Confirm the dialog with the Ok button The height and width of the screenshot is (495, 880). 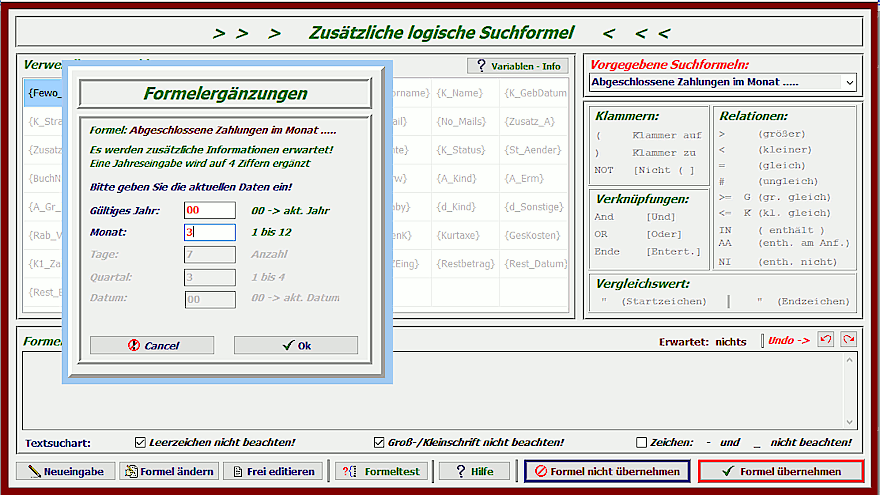[296, 345]
